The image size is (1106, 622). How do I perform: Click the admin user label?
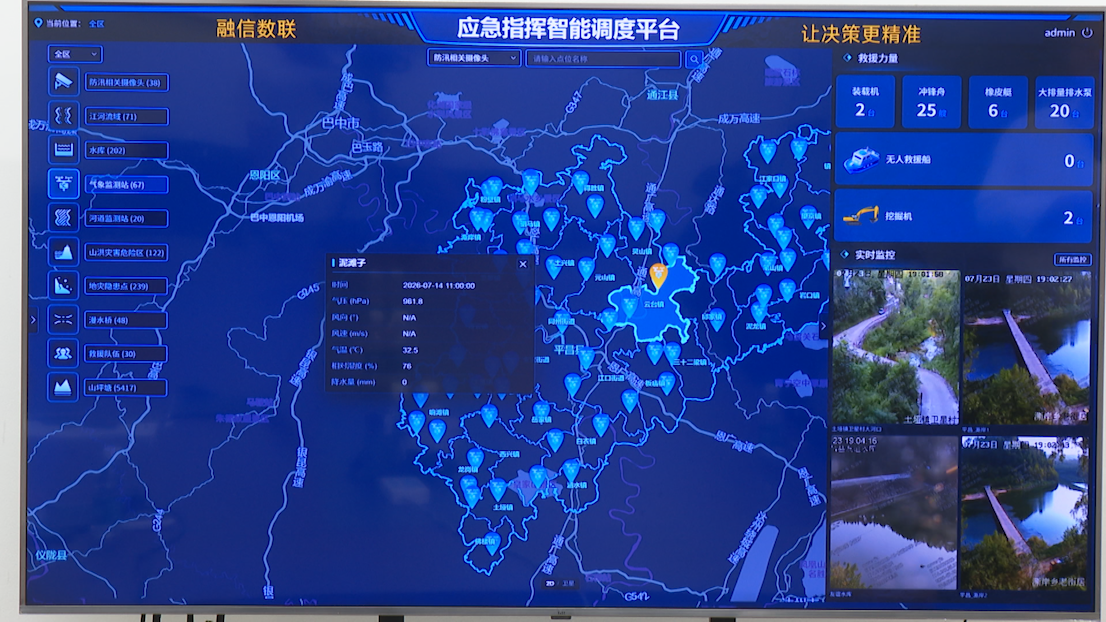point(1059,32)
